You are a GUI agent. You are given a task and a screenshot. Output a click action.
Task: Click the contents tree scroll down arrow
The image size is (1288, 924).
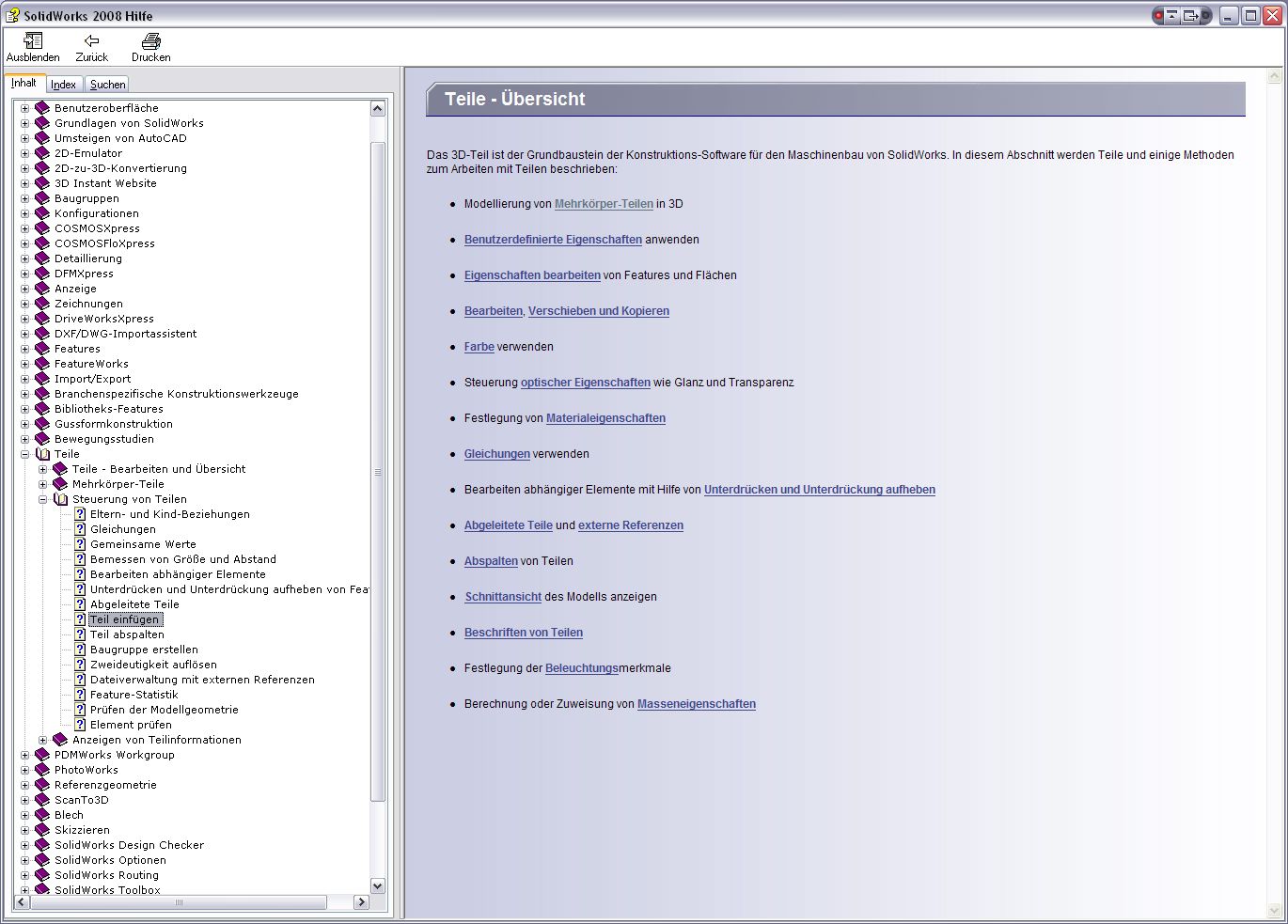[378, 885]
